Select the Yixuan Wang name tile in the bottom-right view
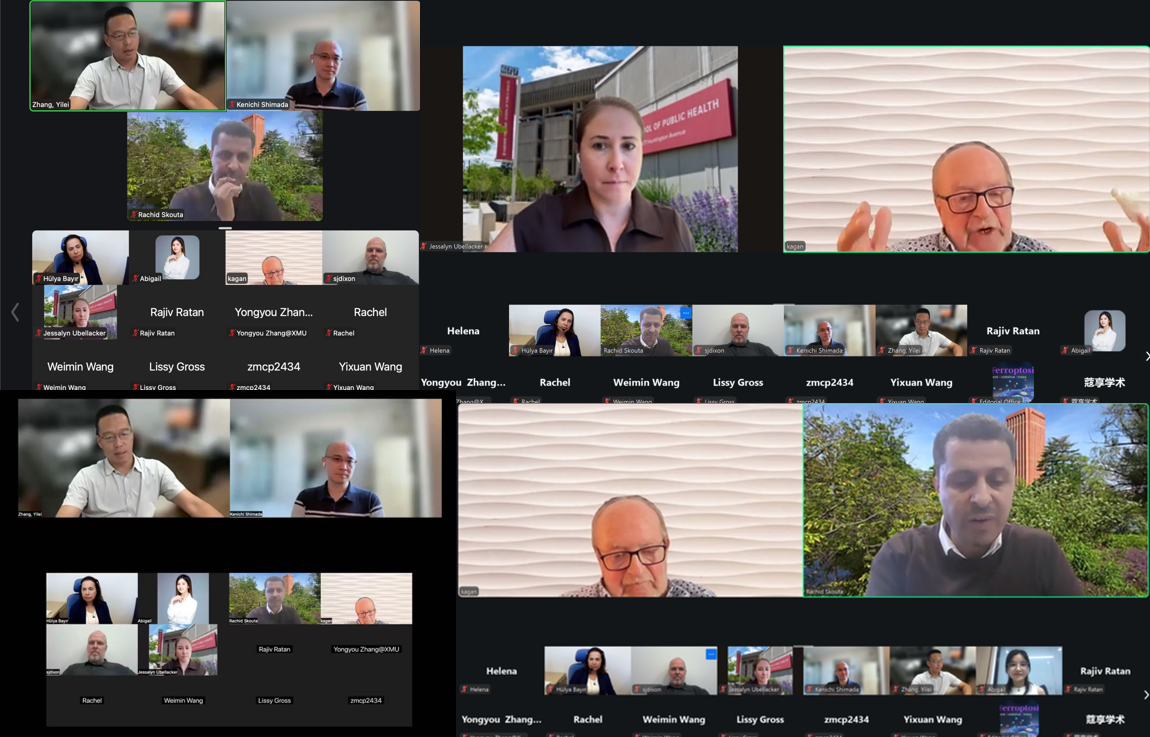 (x=933, y=719)
